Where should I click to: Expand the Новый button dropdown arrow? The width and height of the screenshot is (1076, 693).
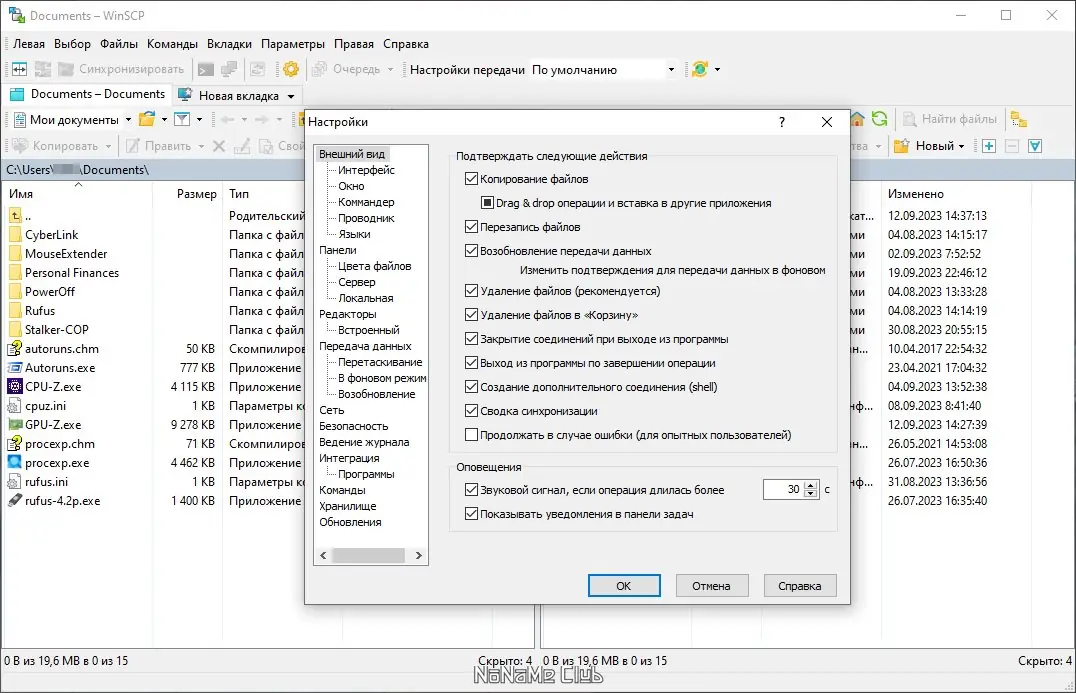click(961, 146)
